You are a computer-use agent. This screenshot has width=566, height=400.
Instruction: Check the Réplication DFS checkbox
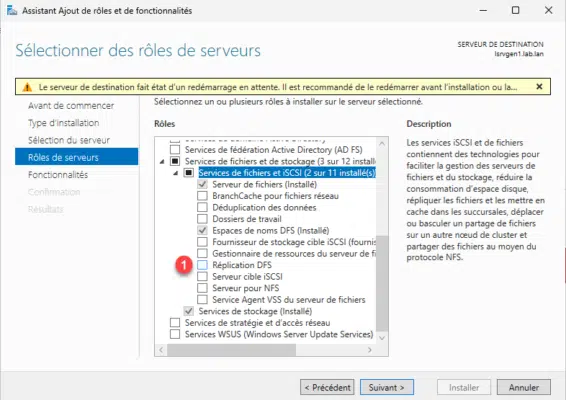(203, 265)
